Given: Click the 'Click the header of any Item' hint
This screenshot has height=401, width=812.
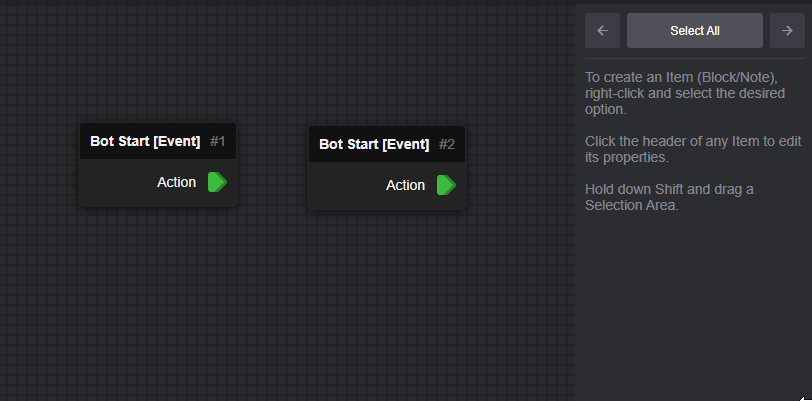Looking at the screenshot, I should coord(693,149).
